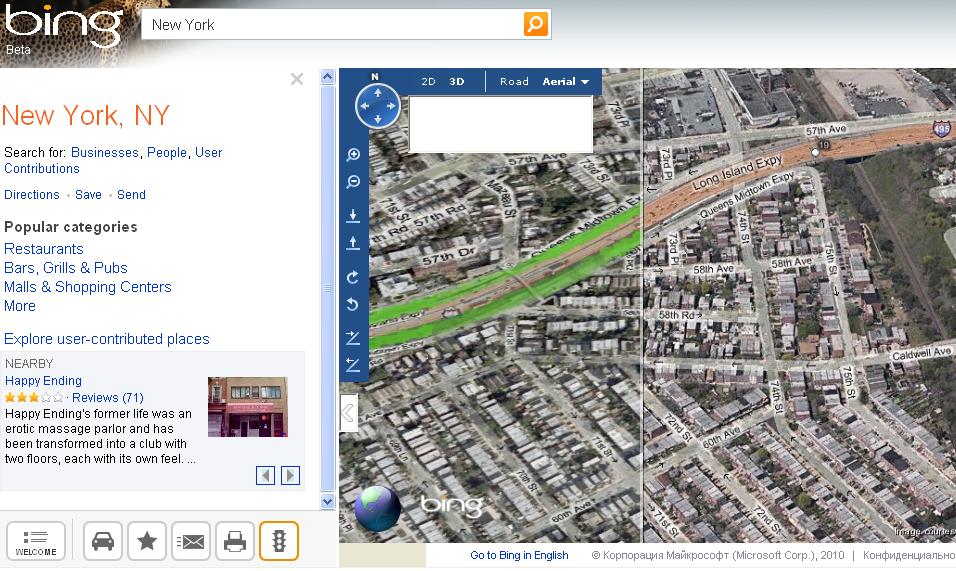Open the Welcome panel button

point(36,541)
